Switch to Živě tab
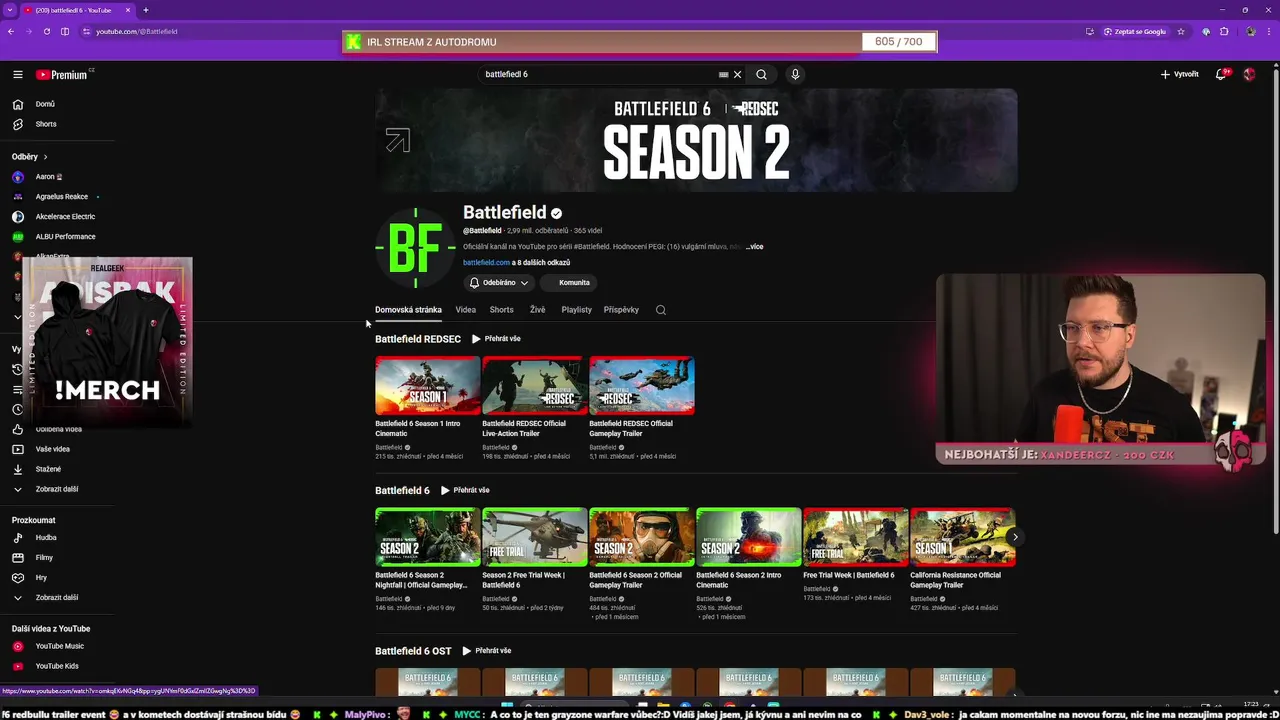Image resolution: width=1280 pixels, height=720 pixels. (x=538, y=310)
